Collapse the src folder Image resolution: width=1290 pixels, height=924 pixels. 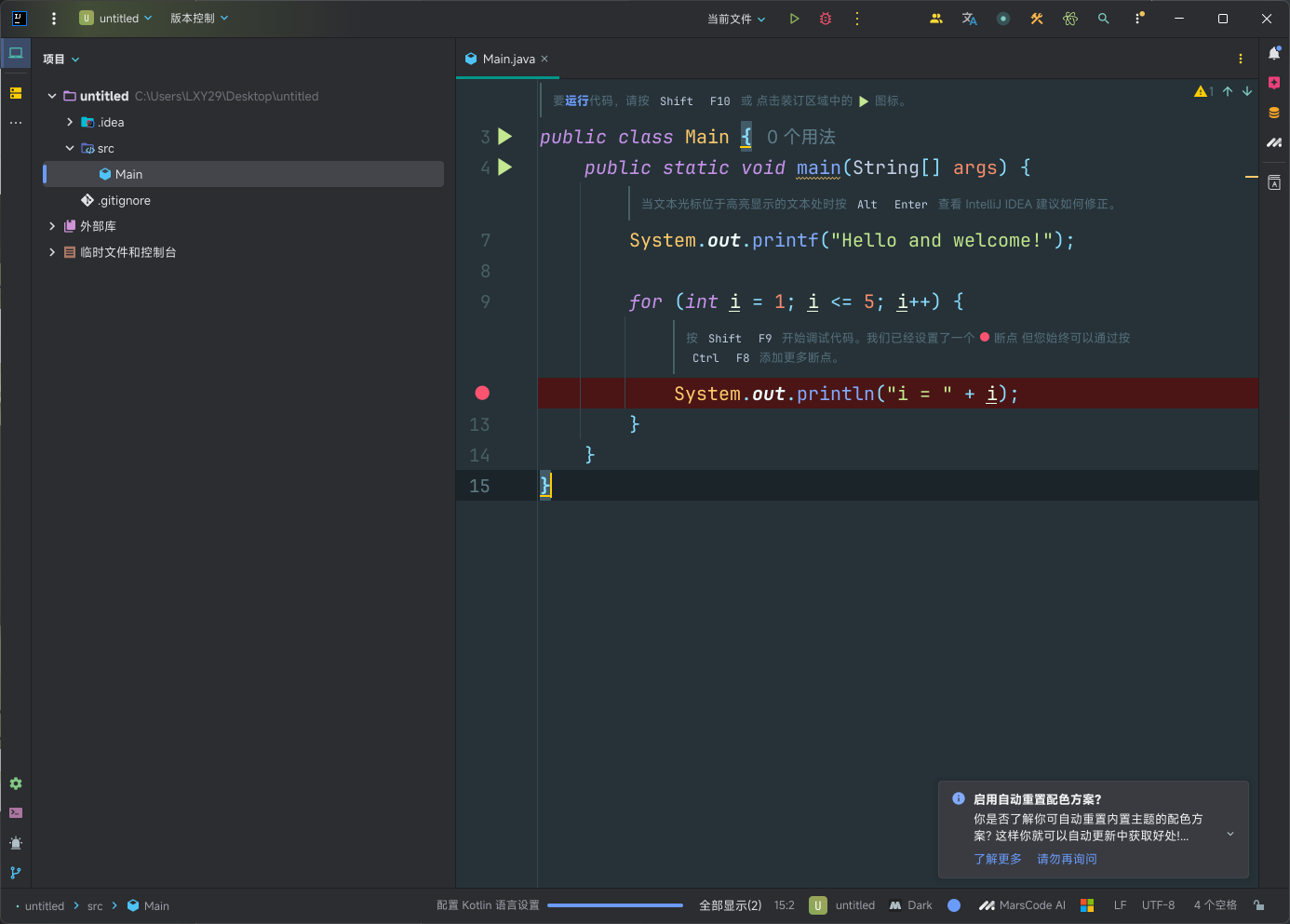pos(70,148)
